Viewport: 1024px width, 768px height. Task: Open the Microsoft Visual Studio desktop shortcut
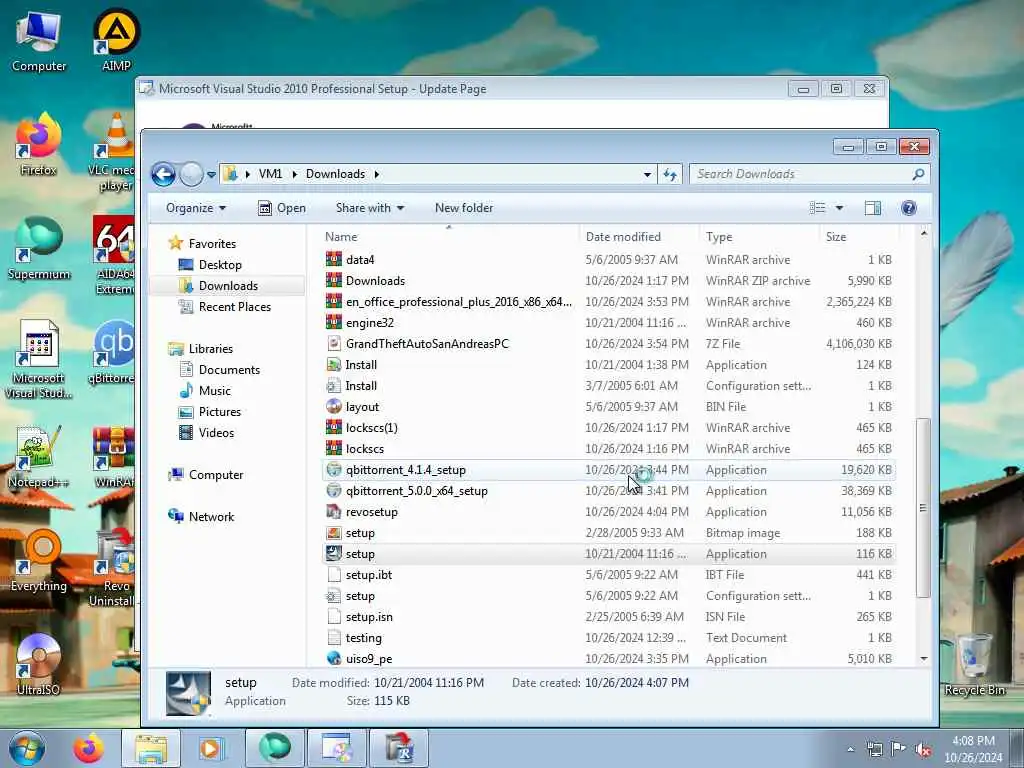(39, 359)
